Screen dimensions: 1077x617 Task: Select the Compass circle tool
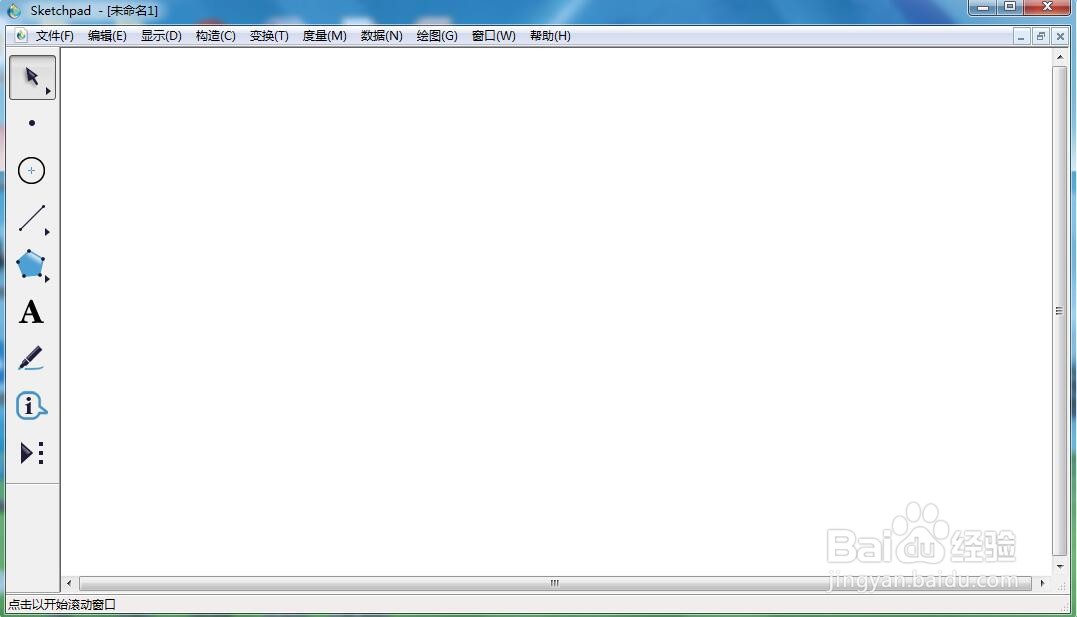pyautogui.click(x=32, y=170)
